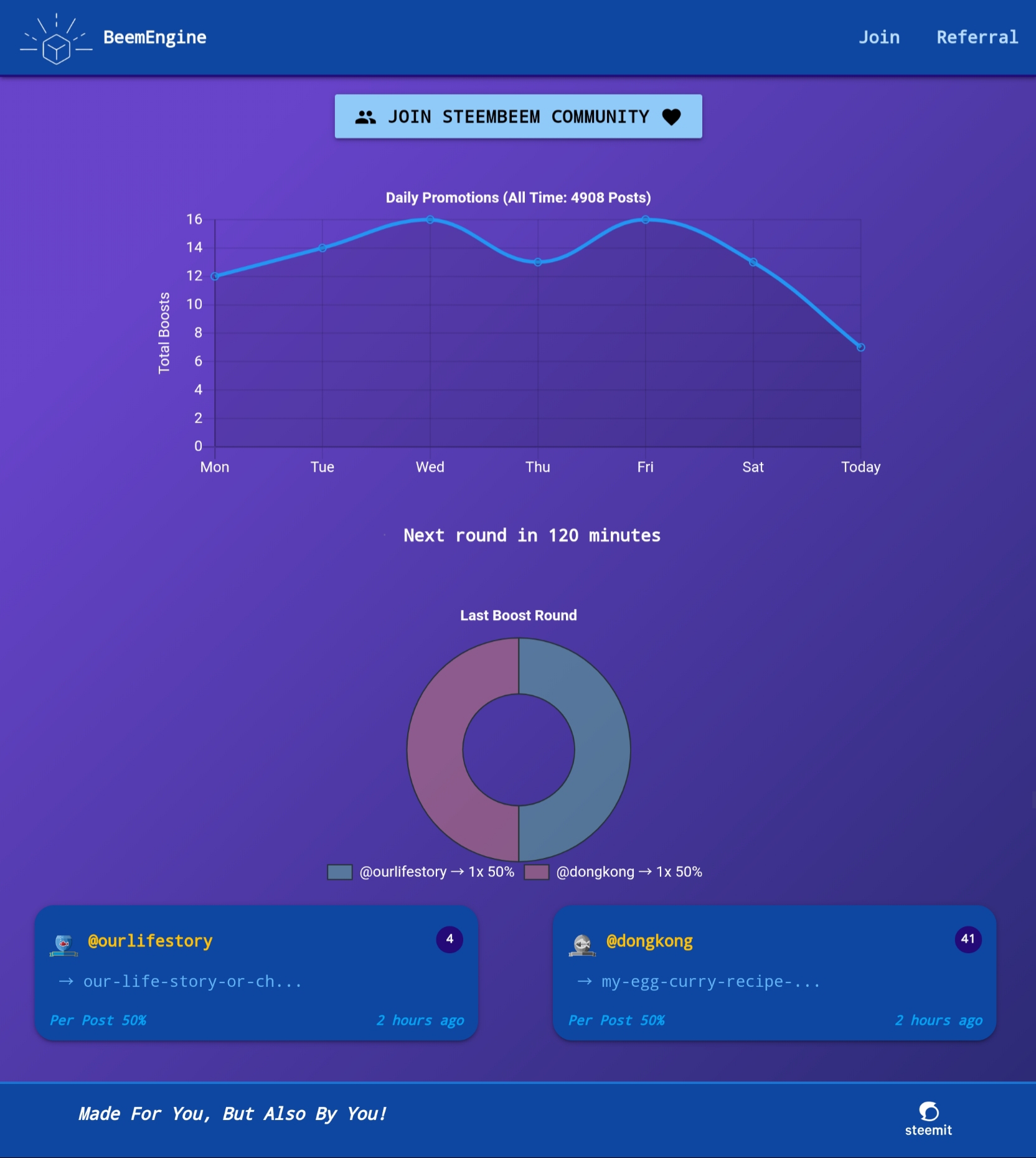This screenshot has width=1036, height=1158.
Task: Open the Referral menu item
Action: 977,37
